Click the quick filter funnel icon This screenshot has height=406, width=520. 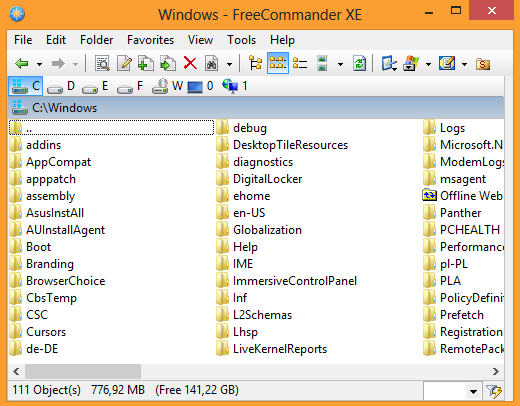click(494, 391)
